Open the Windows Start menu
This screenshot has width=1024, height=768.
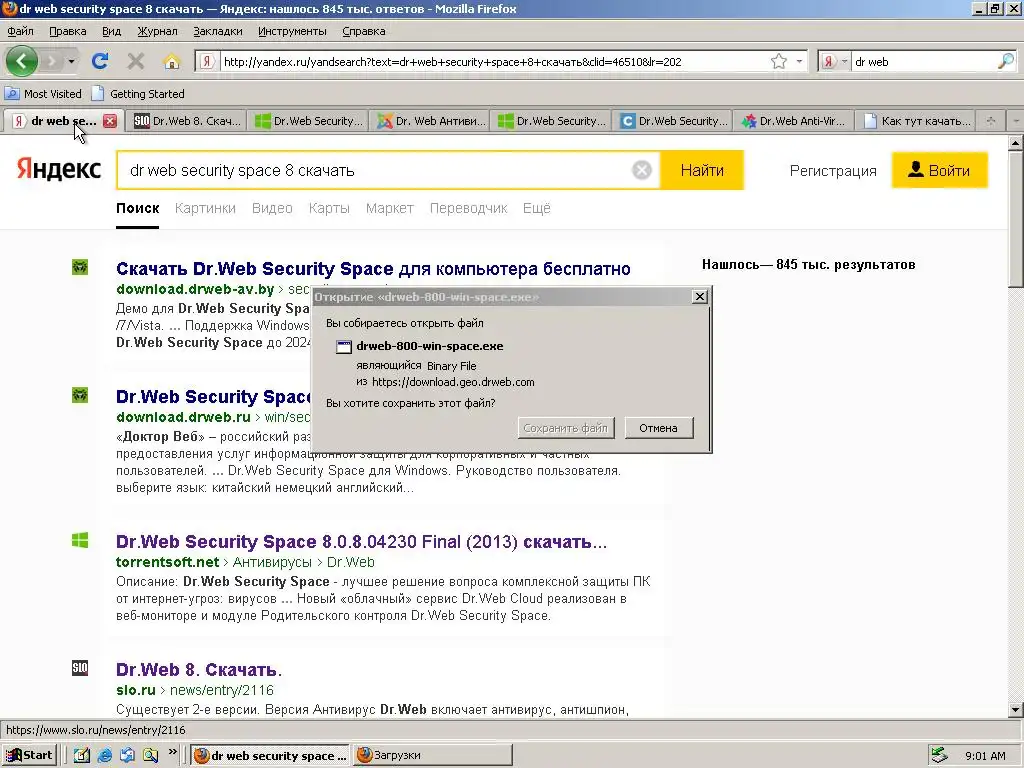tap(29, 756)
